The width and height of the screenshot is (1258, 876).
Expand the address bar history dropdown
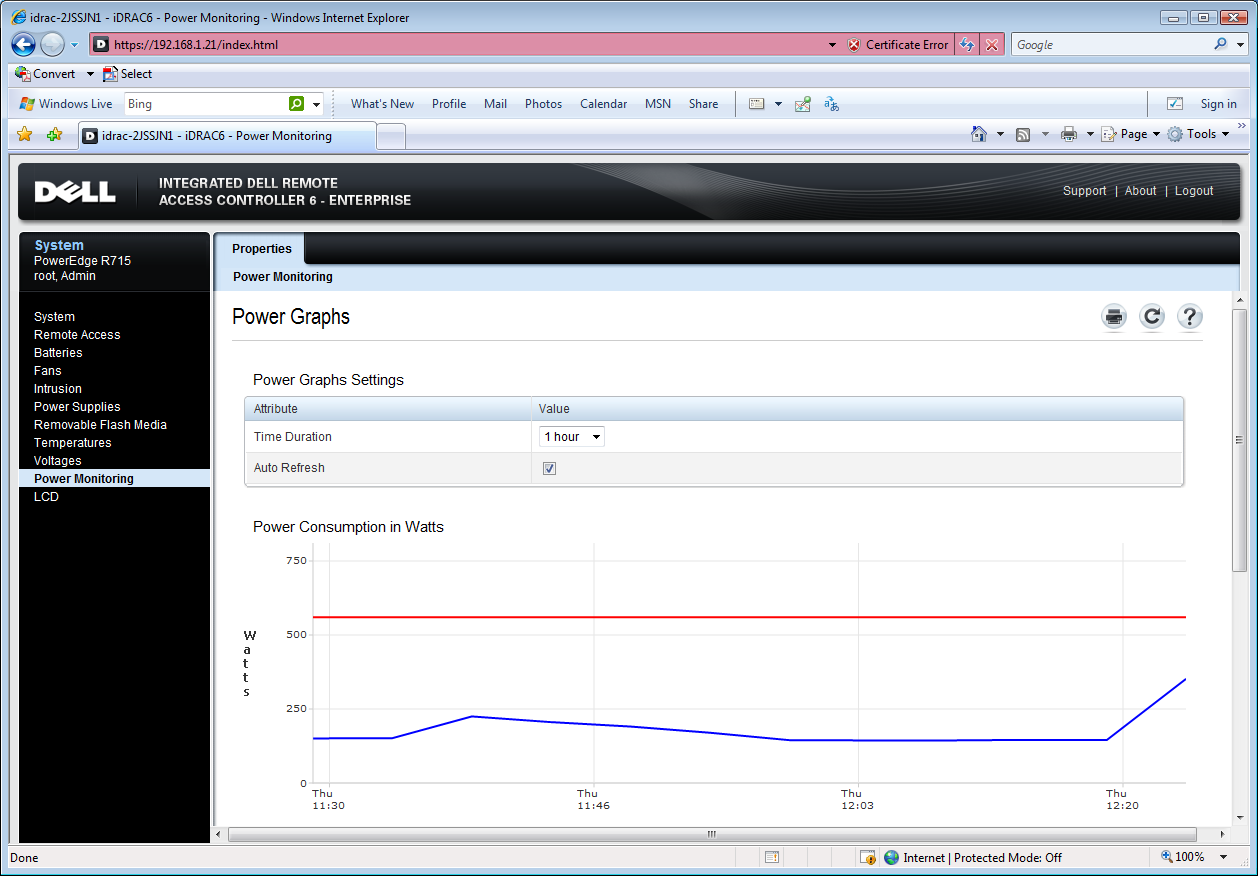click(x=833, y=45)
